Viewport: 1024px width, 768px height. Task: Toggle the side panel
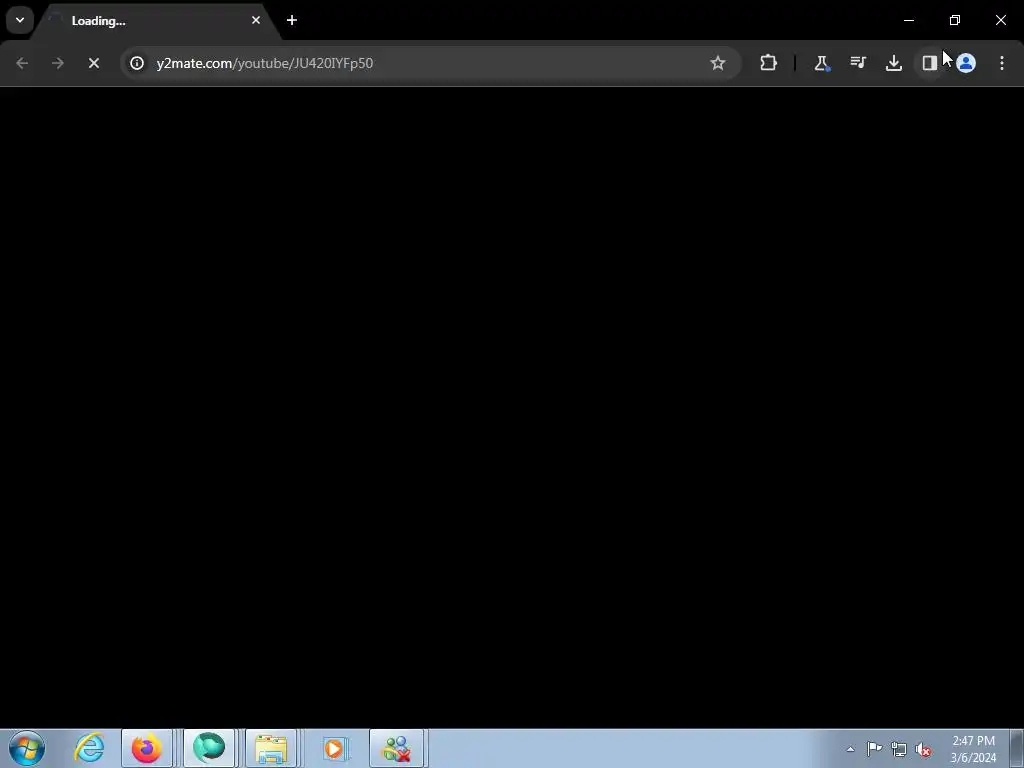929,63
